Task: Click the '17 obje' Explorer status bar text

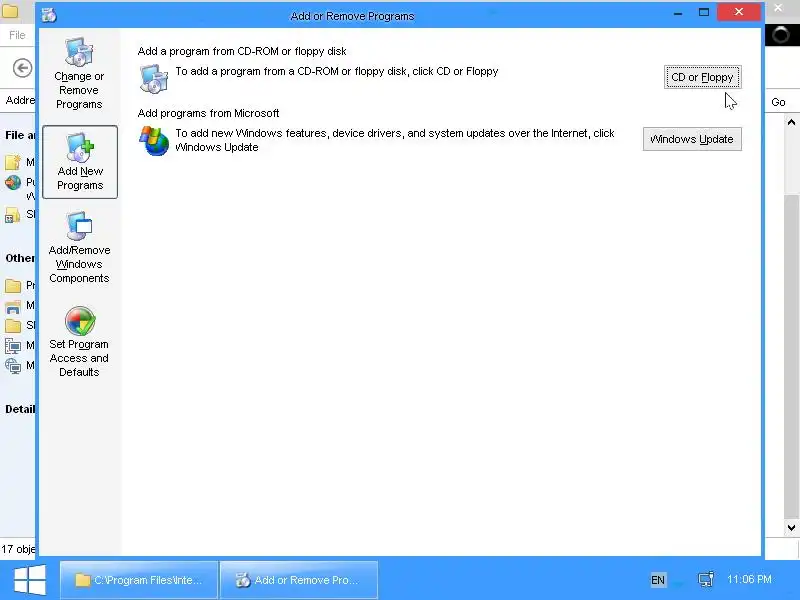Action: pyautogui.click(x=18, y=549)
